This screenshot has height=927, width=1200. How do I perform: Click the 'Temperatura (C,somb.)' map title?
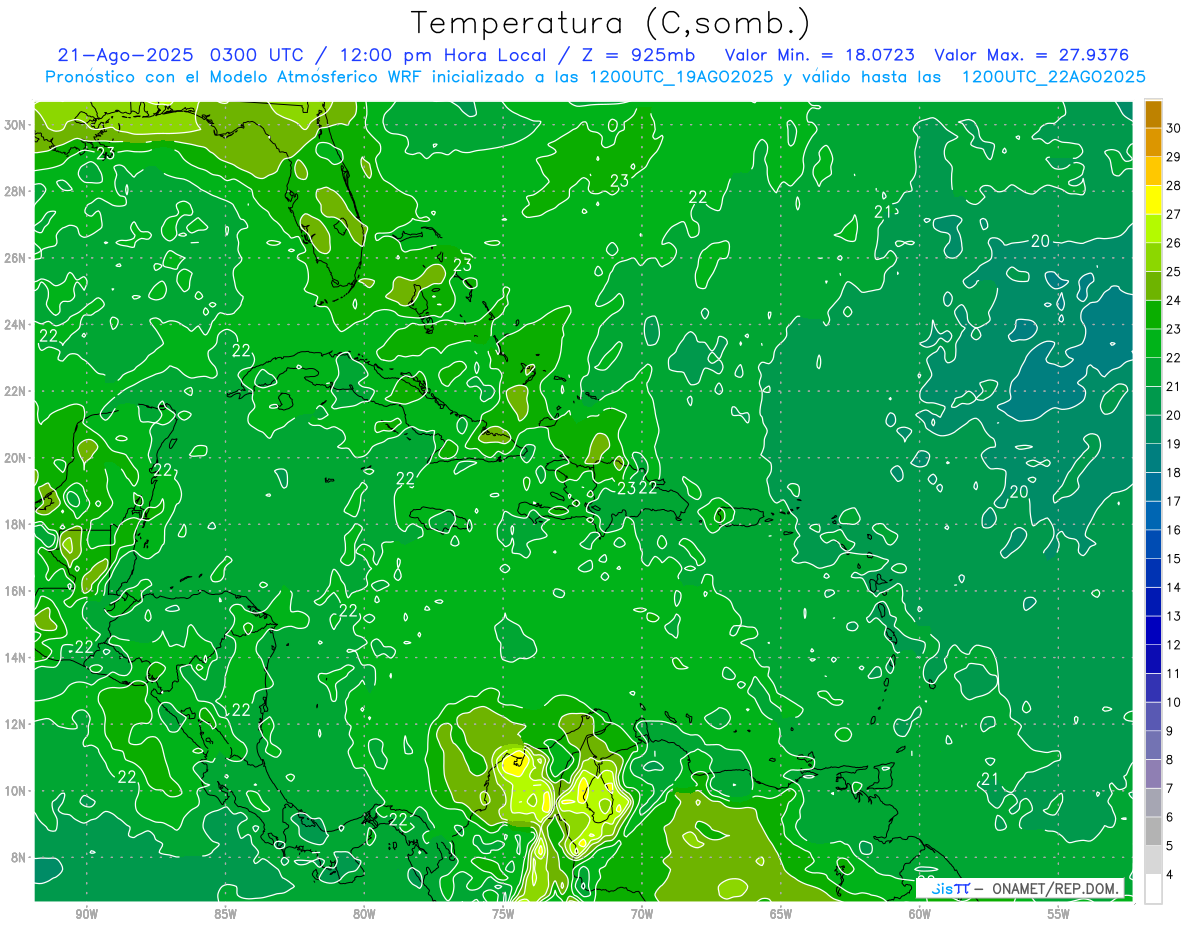[x=611, y=24]
